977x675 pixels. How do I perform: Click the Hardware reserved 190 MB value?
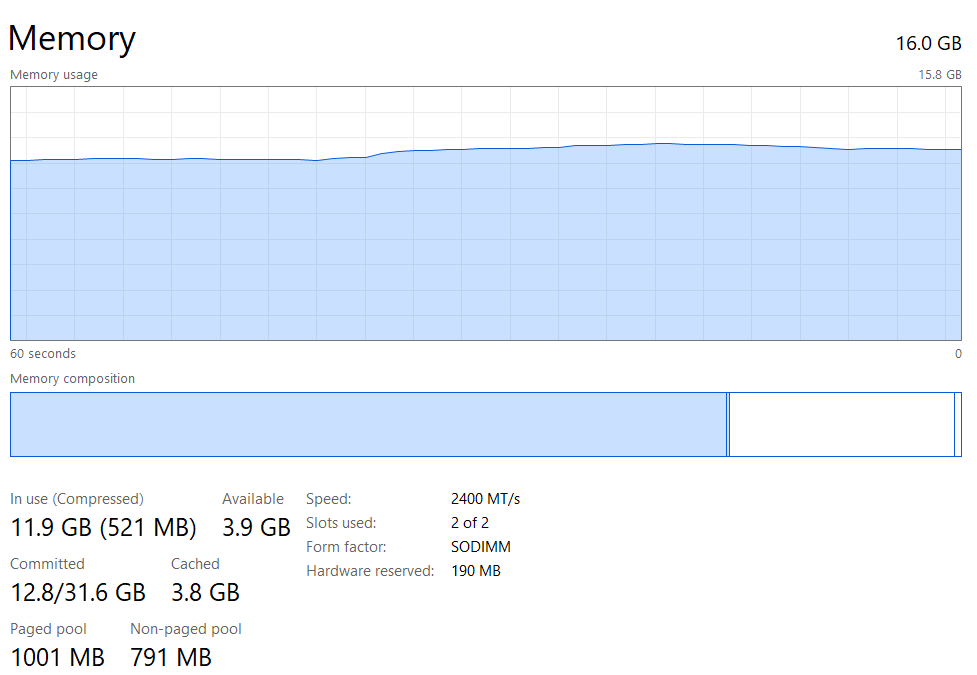point(476,571)
